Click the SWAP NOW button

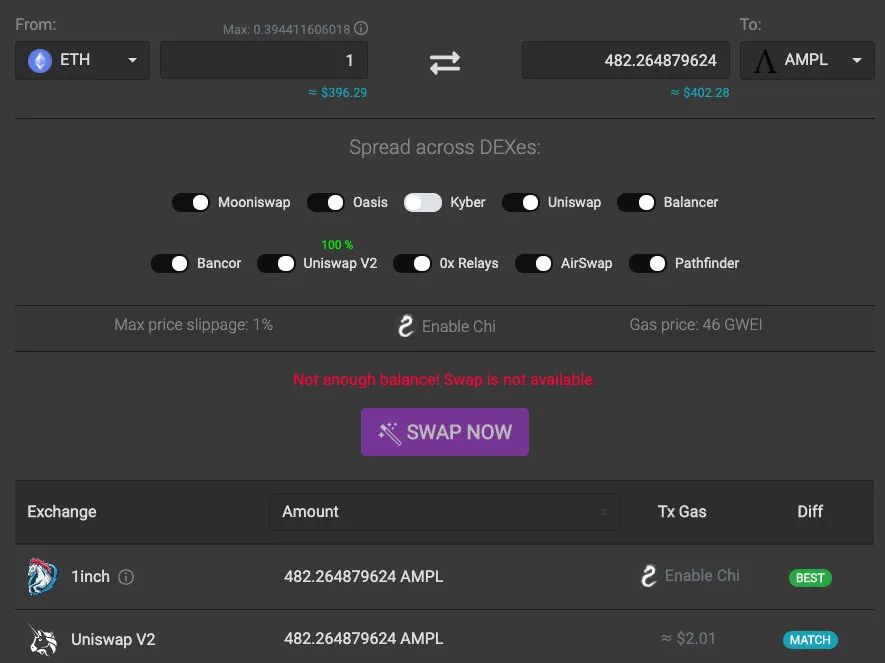[445, 432]
